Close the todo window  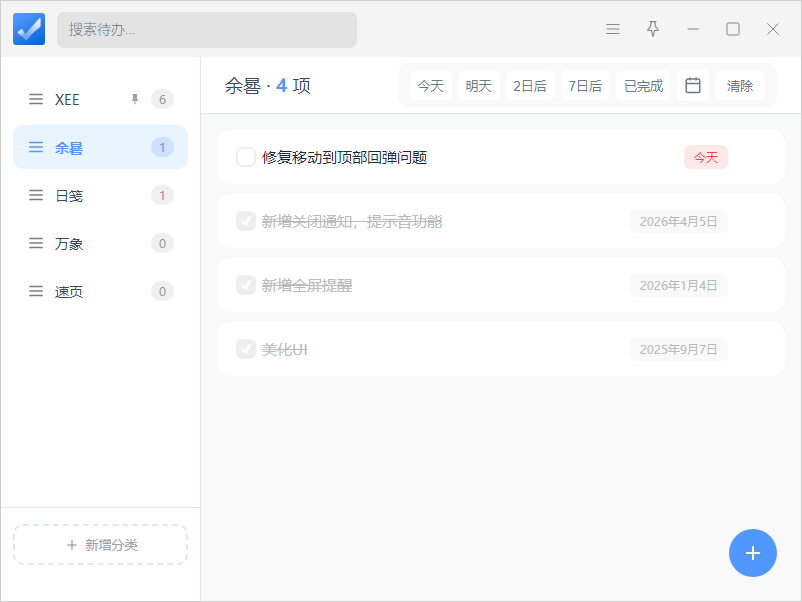coord(773,29)
